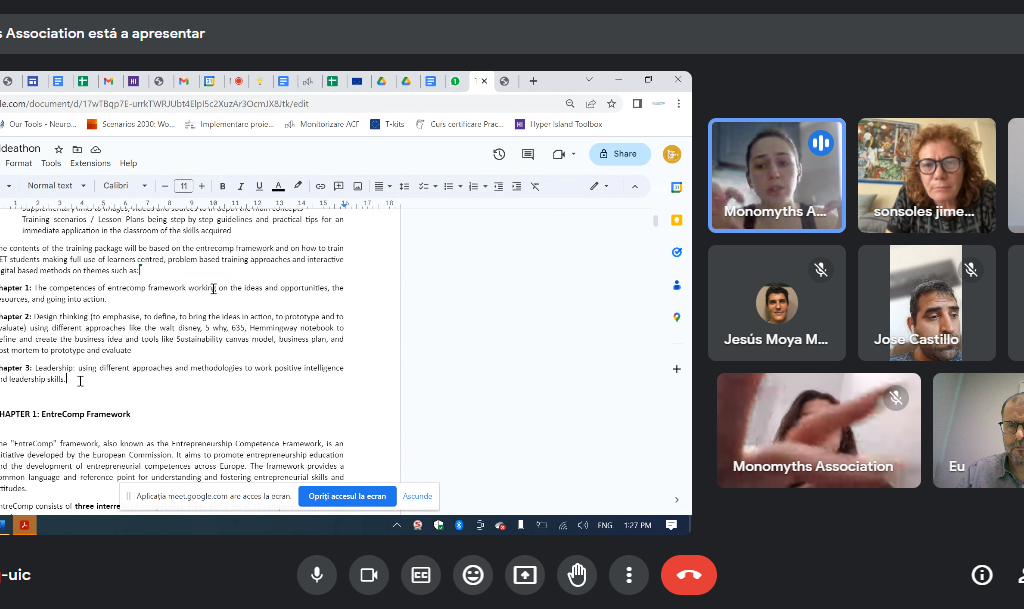Viewport: 1024px width, 609px height.
Task: Expand the Calibri font dropdown
Action: pyautogui.click(x=125, y=186)
